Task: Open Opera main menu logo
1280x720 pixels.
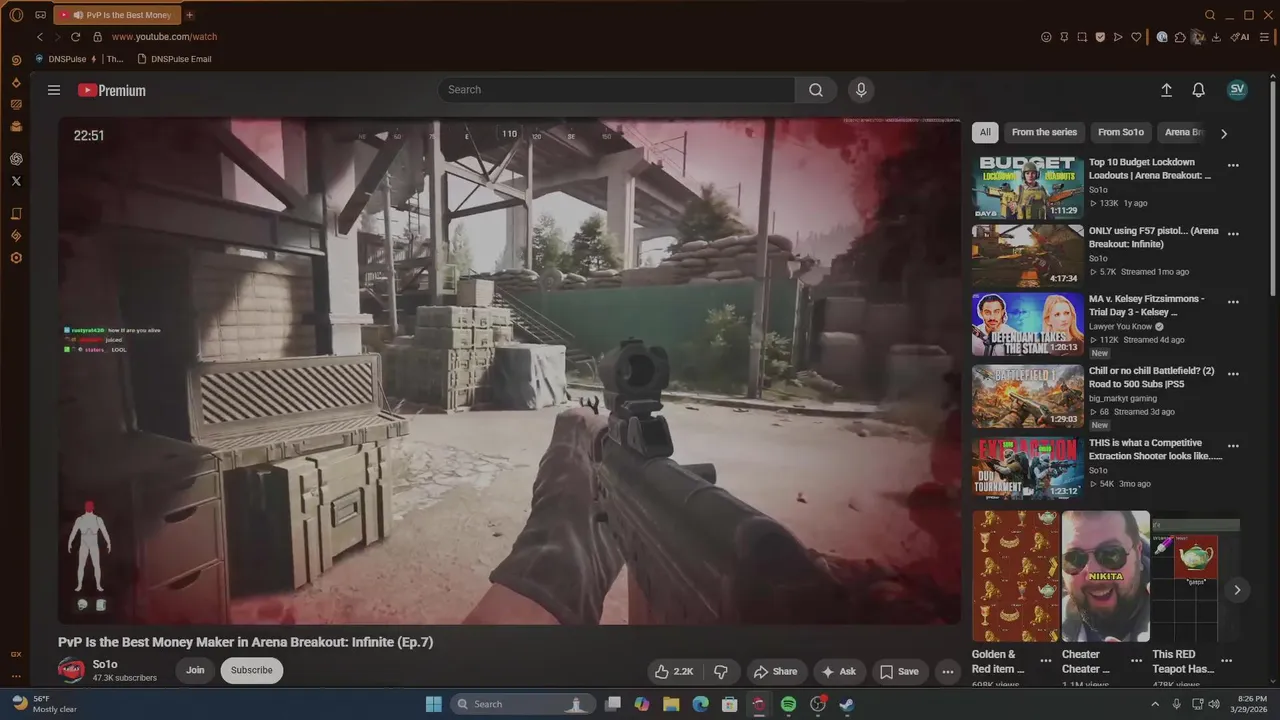Action: (16, 15)
